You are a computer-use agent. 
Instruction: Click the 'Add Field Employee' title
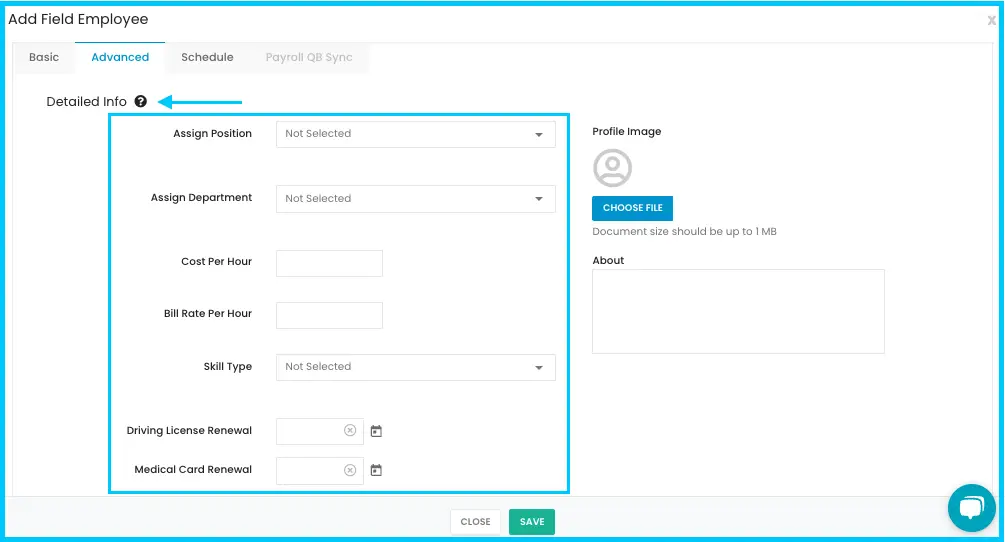78,19
